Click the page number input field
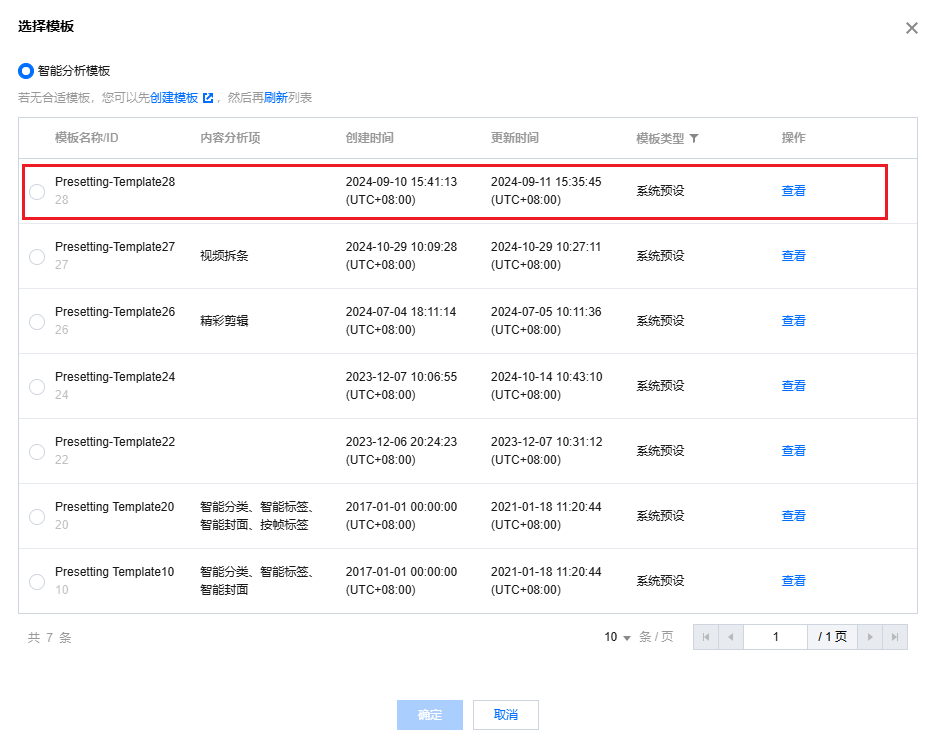 click(775, 637)
